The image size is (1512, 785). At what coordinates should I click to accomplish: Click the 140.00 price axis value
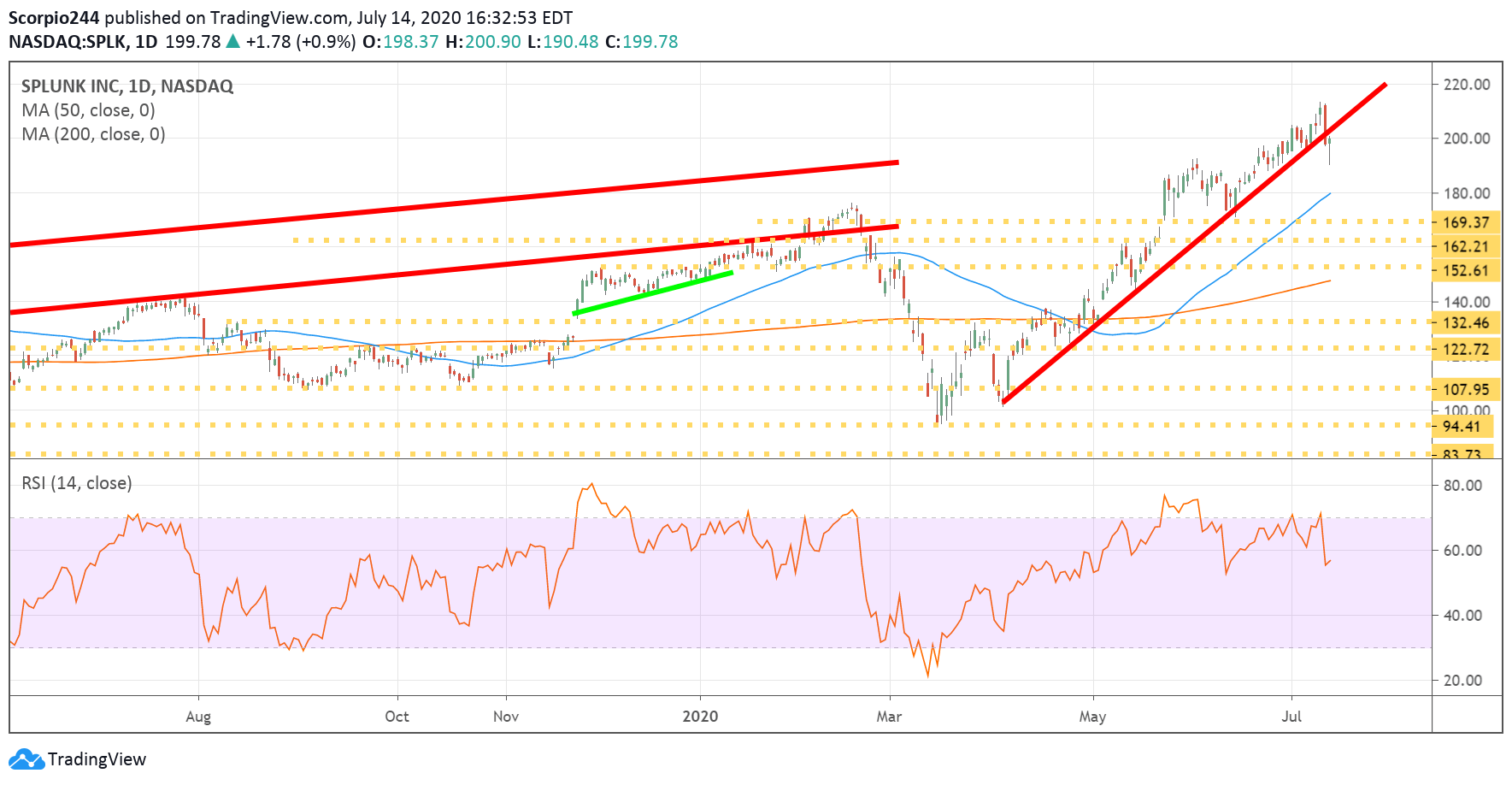(1467, 302)
